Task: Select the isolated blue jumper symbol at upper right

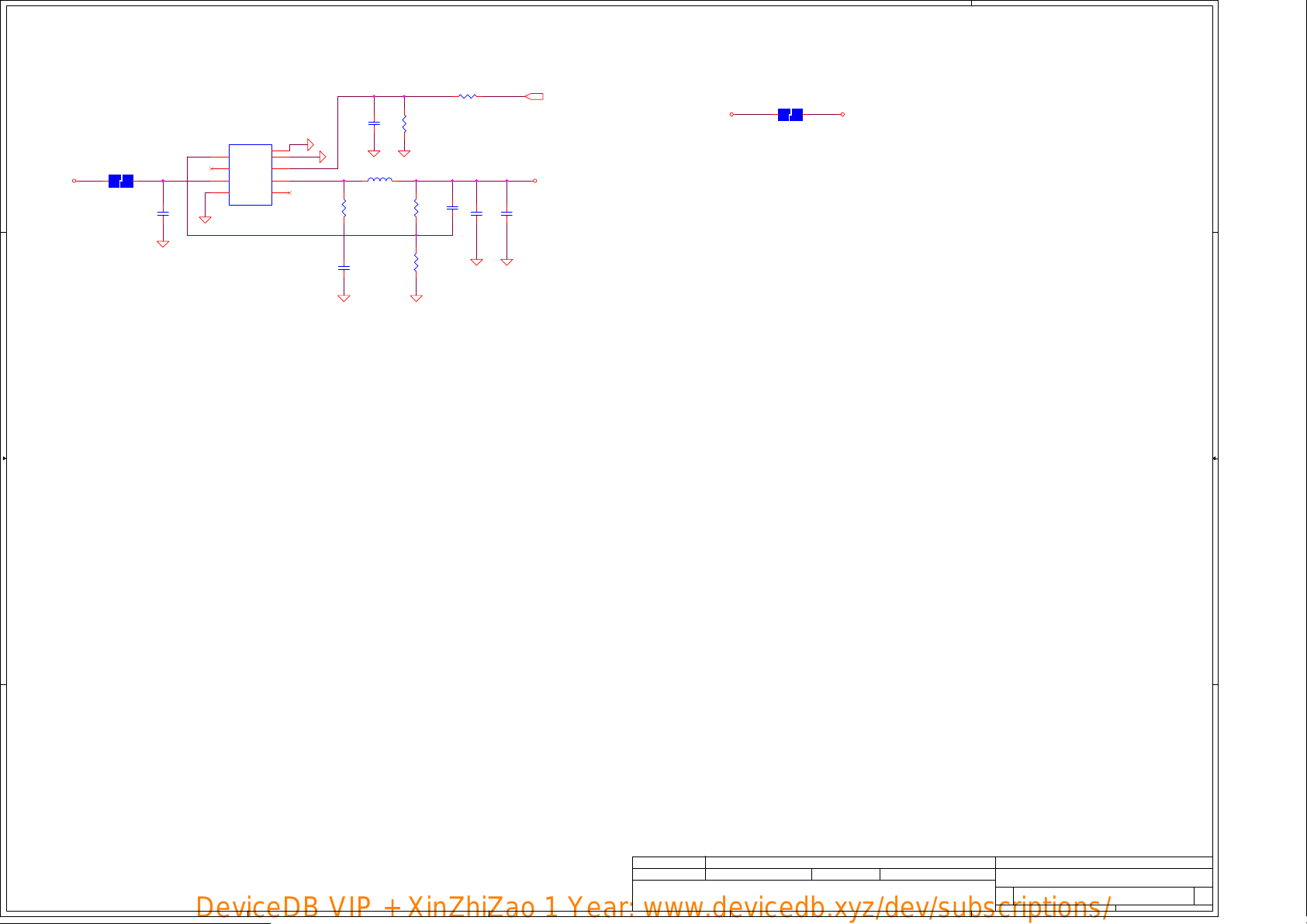Action: (x=790, y=115)
